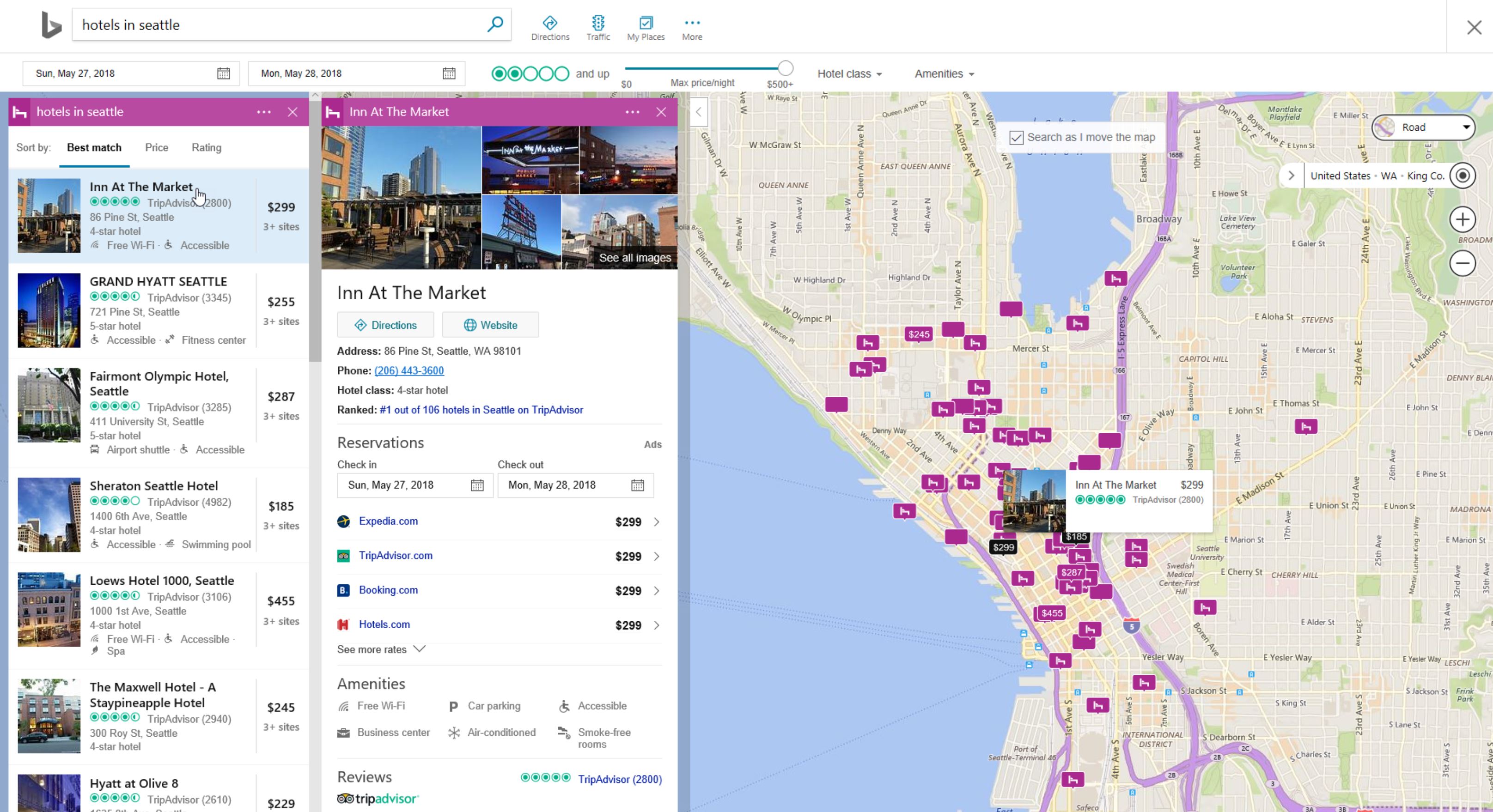Open check-out calendar icon in filter bar

449,73
